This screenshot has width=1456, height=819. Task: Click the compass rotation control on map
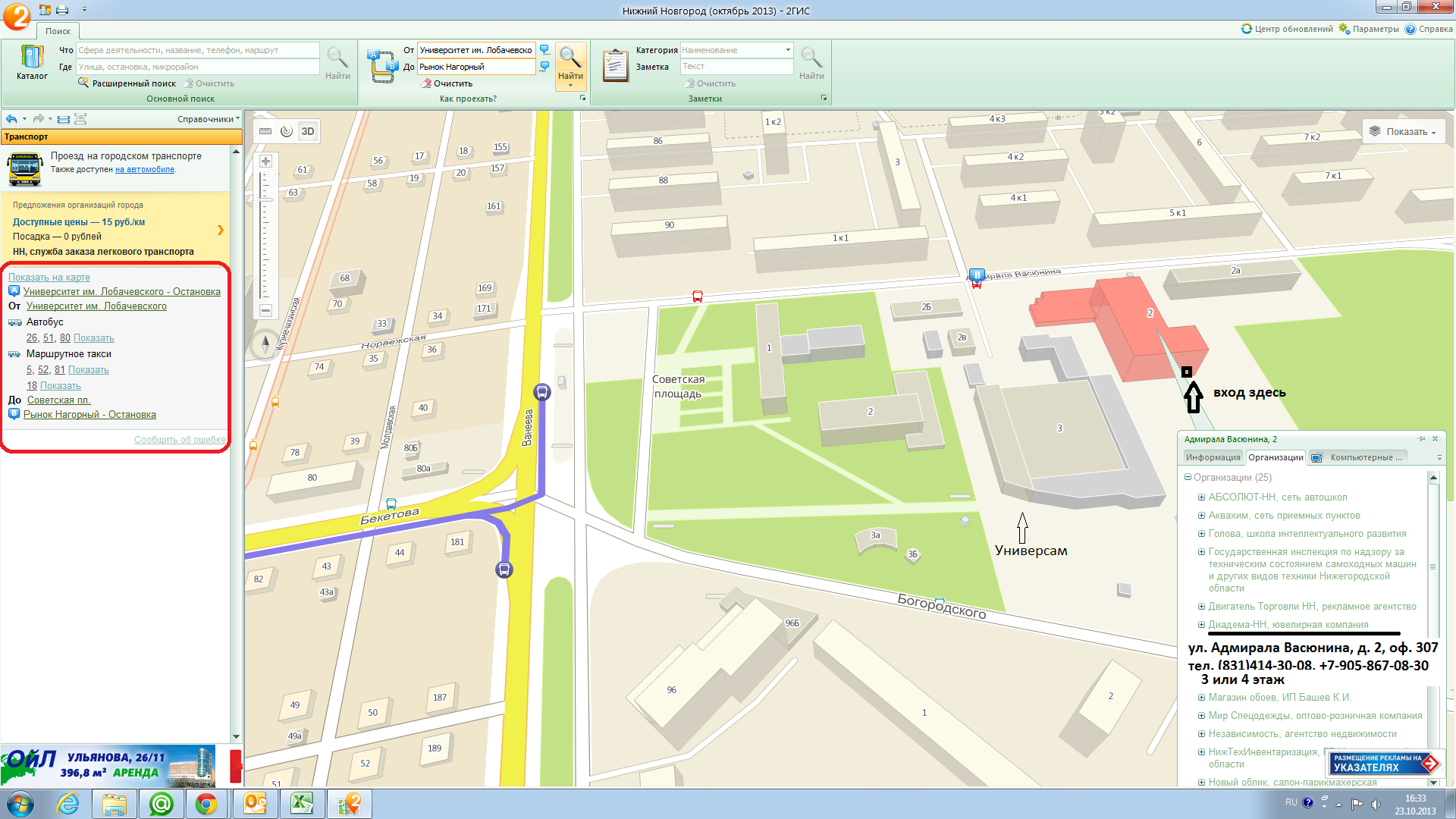point(265,344)
